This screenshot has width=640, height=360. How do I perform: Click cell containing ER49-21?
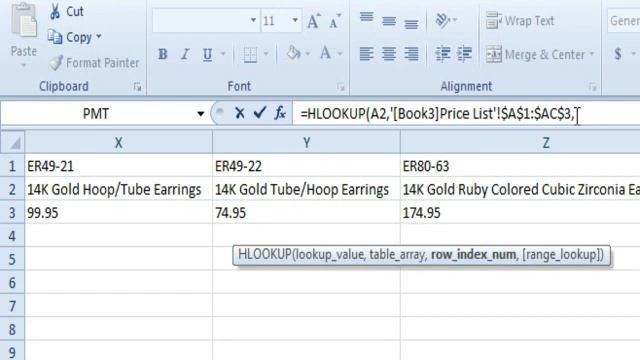[118, 166]
